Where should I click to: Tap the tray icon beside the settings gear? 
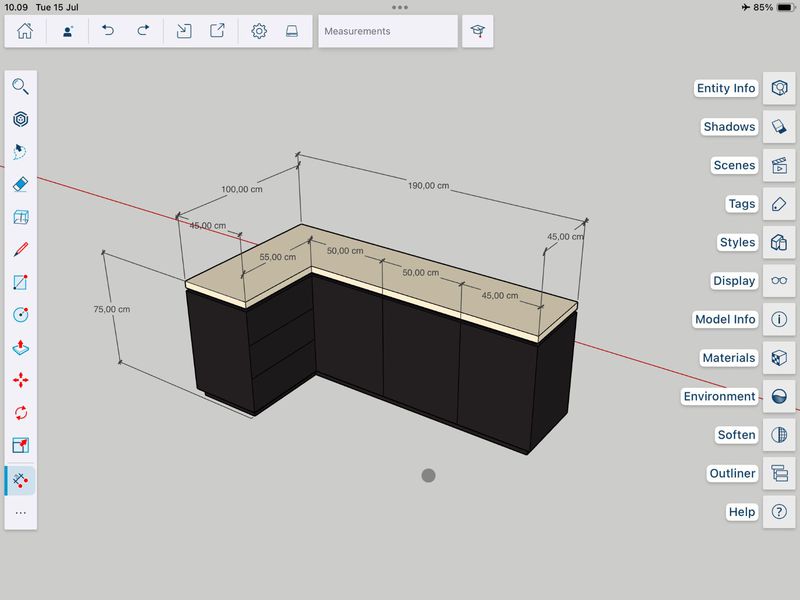[x=292, y=31]
